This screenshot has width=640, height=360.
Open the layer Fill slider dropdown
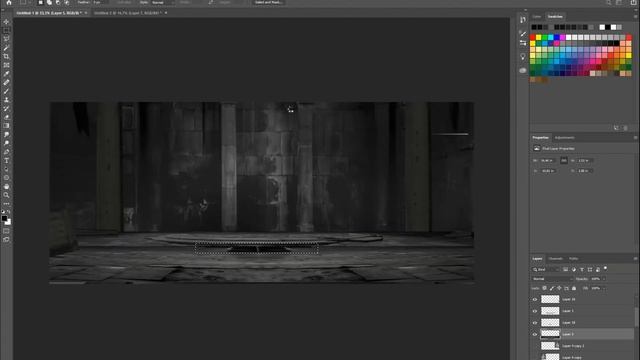click(x=604, y=288)
